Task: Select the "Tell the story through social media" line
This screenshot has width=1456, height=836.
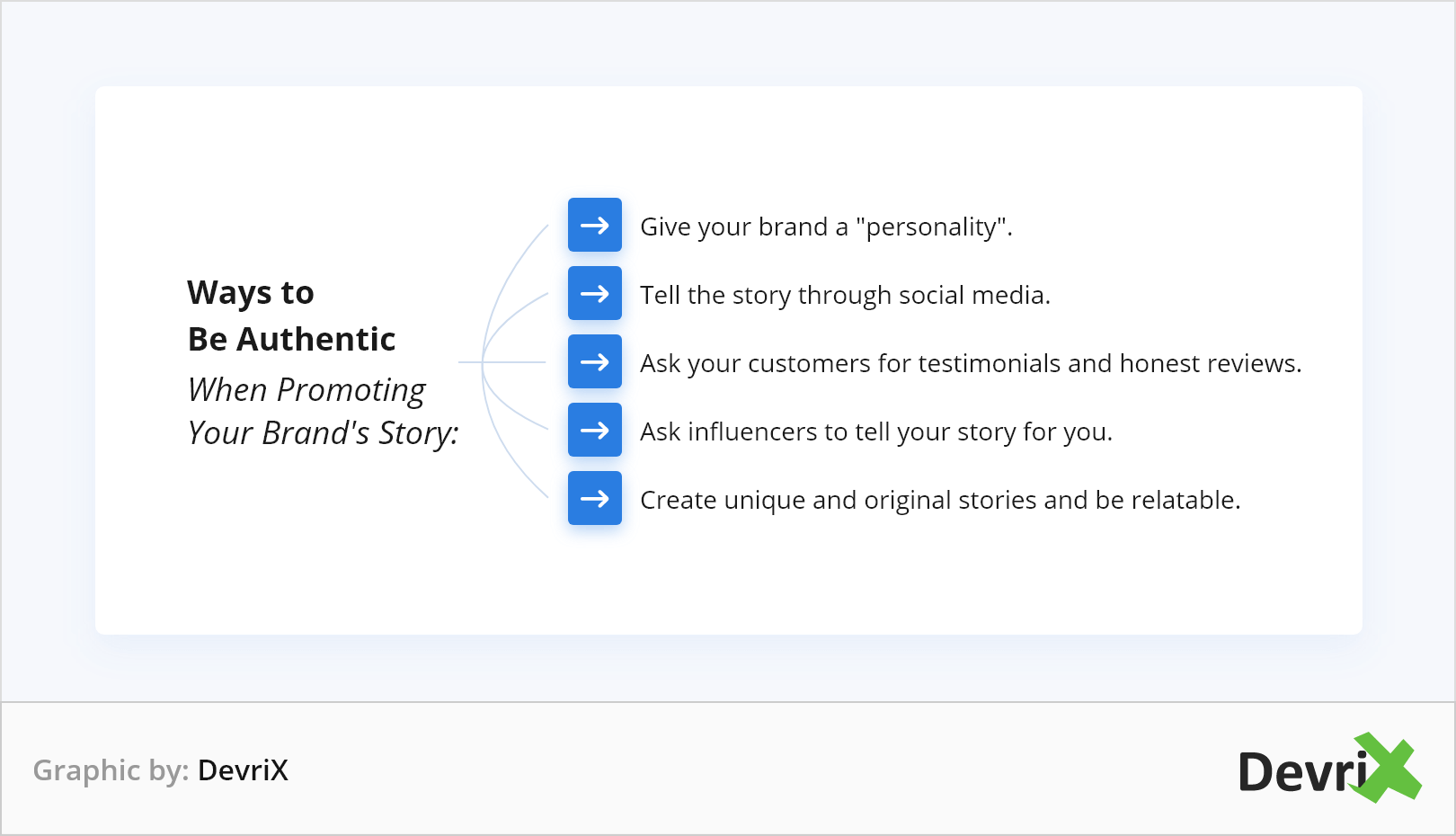Action: tap(844, 295)
